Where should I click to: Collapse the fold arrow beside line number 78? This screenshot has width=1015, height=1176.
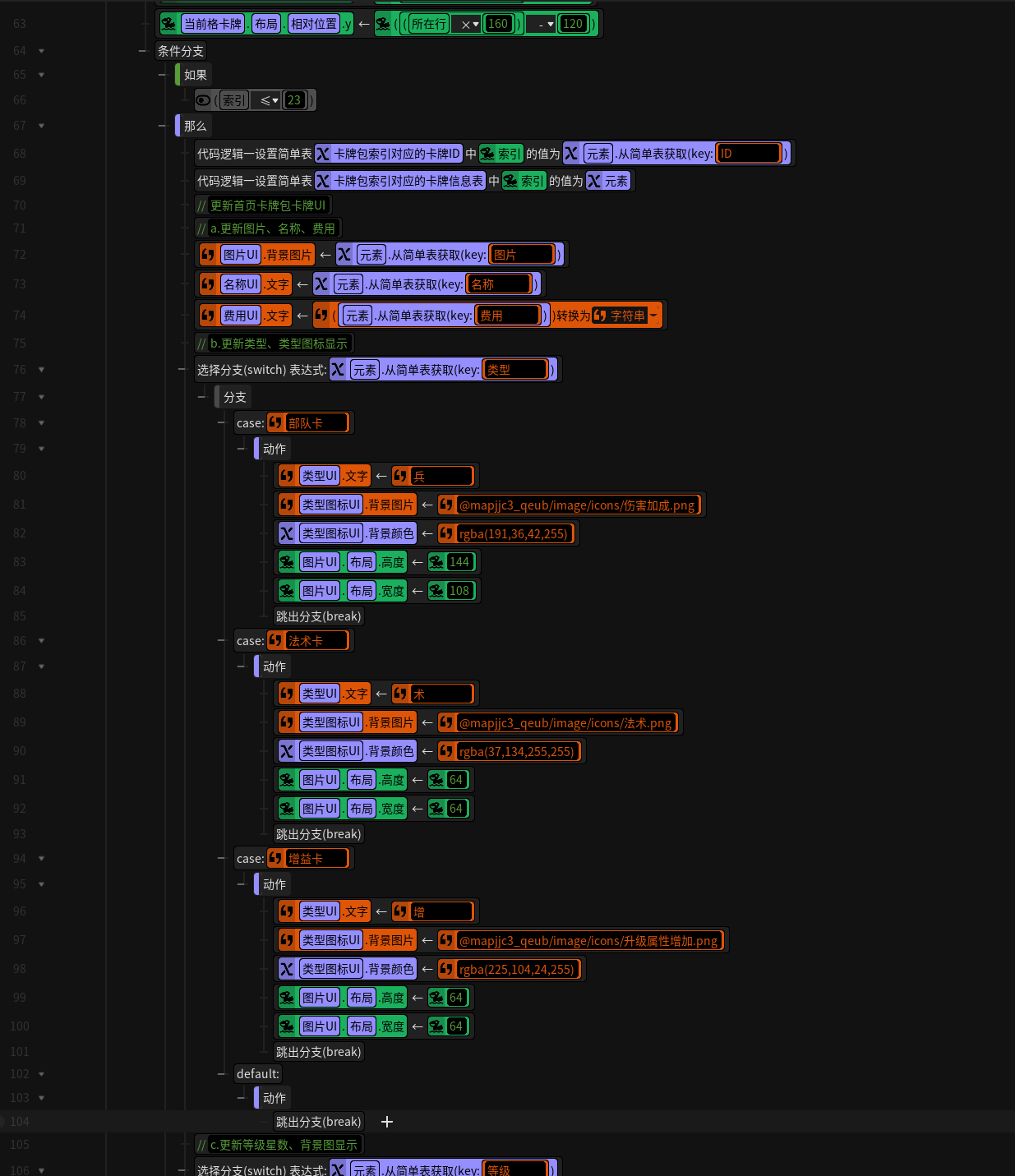pos(41,423)
